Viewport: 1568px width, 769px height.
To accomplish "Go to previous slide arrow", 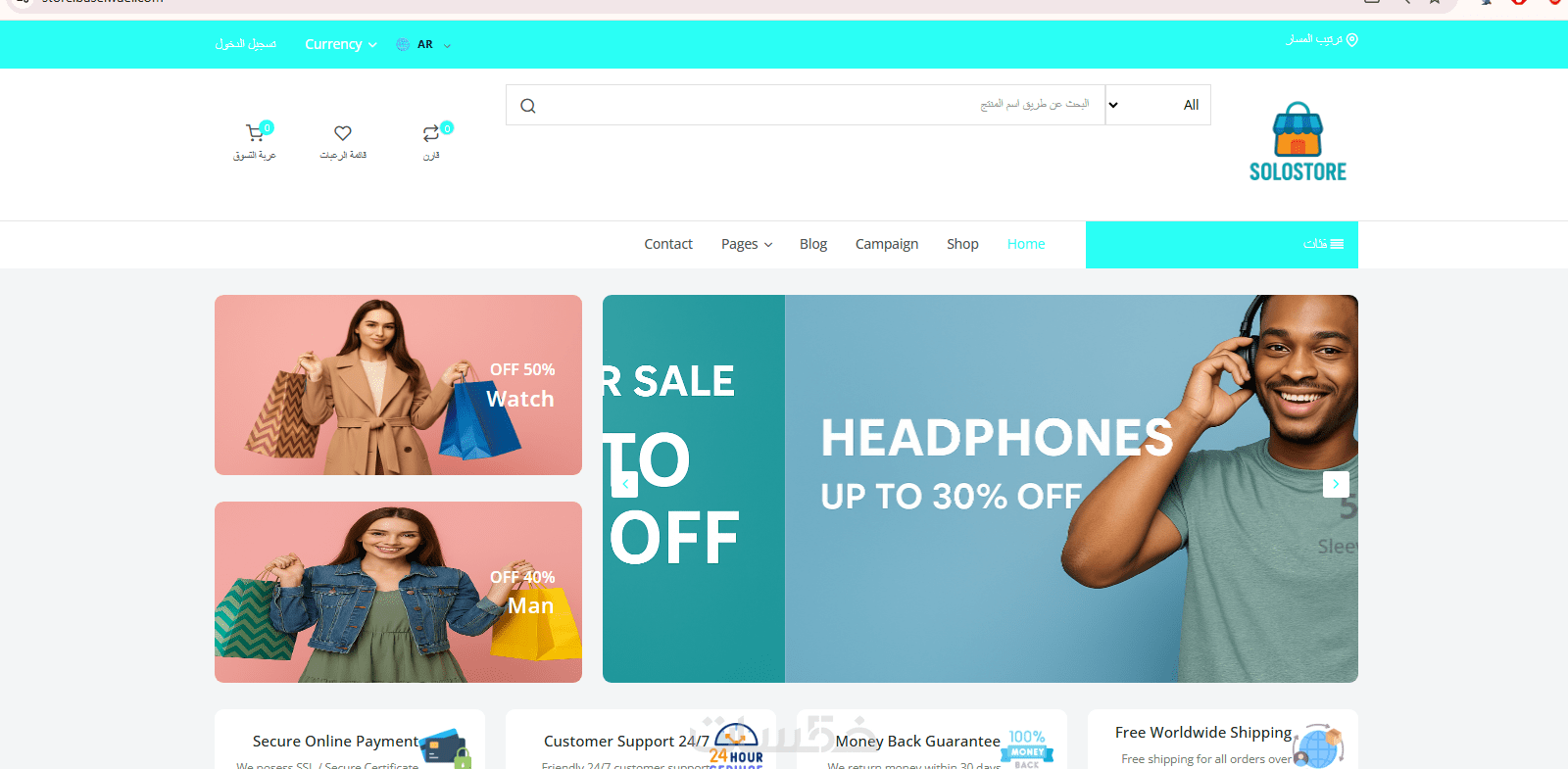I will coord(625,484).
